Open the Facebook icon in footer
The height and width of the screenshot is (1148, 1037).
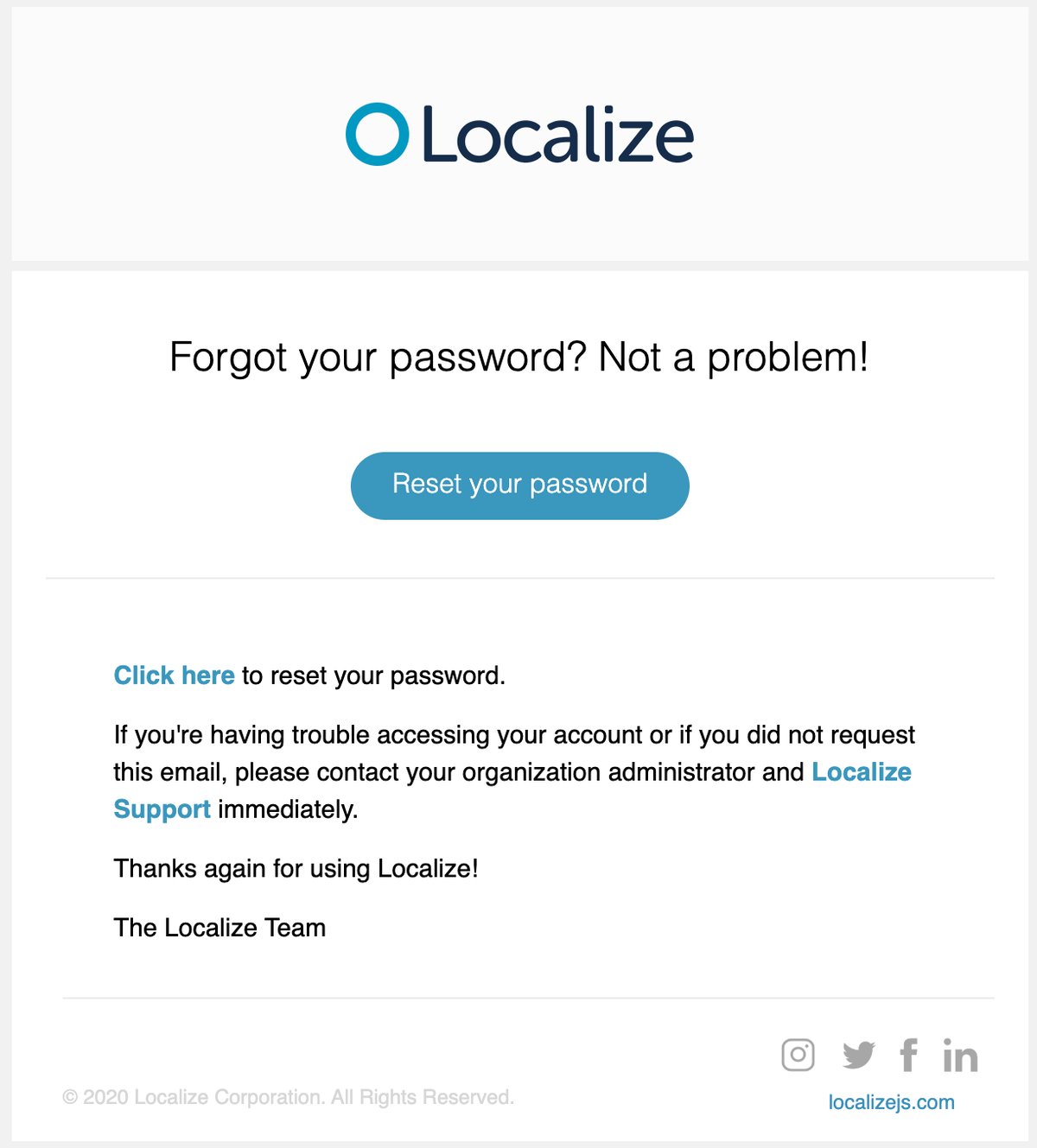point(908,1055)
